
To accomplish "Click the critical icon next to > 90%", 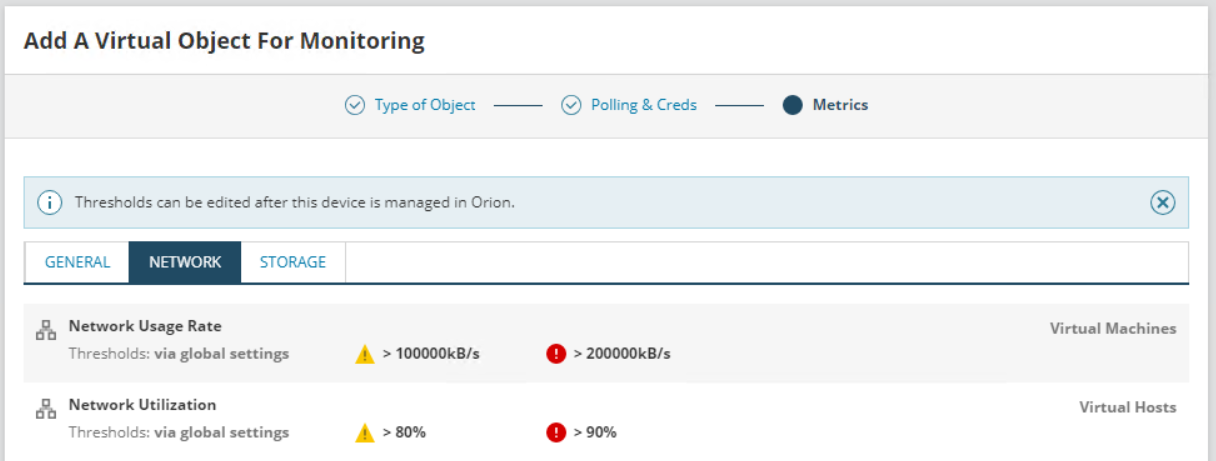I will click(x=556, y=433).
